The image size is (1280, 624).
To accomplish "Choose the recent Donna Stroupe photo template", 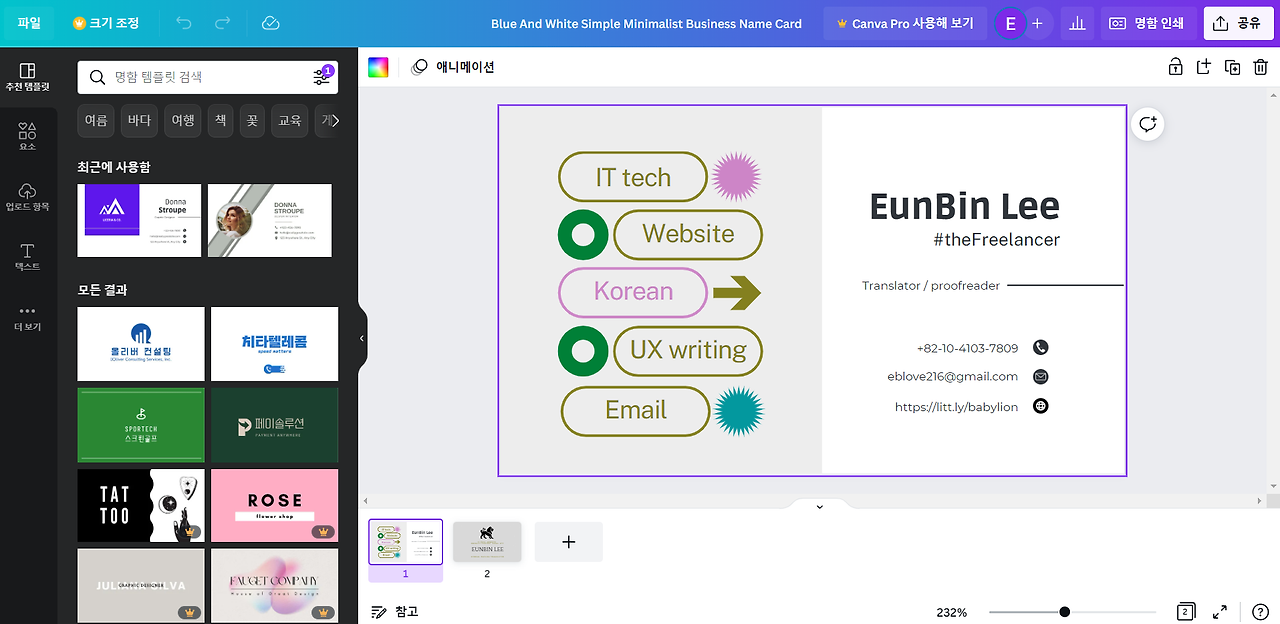I will pos(270,220).
